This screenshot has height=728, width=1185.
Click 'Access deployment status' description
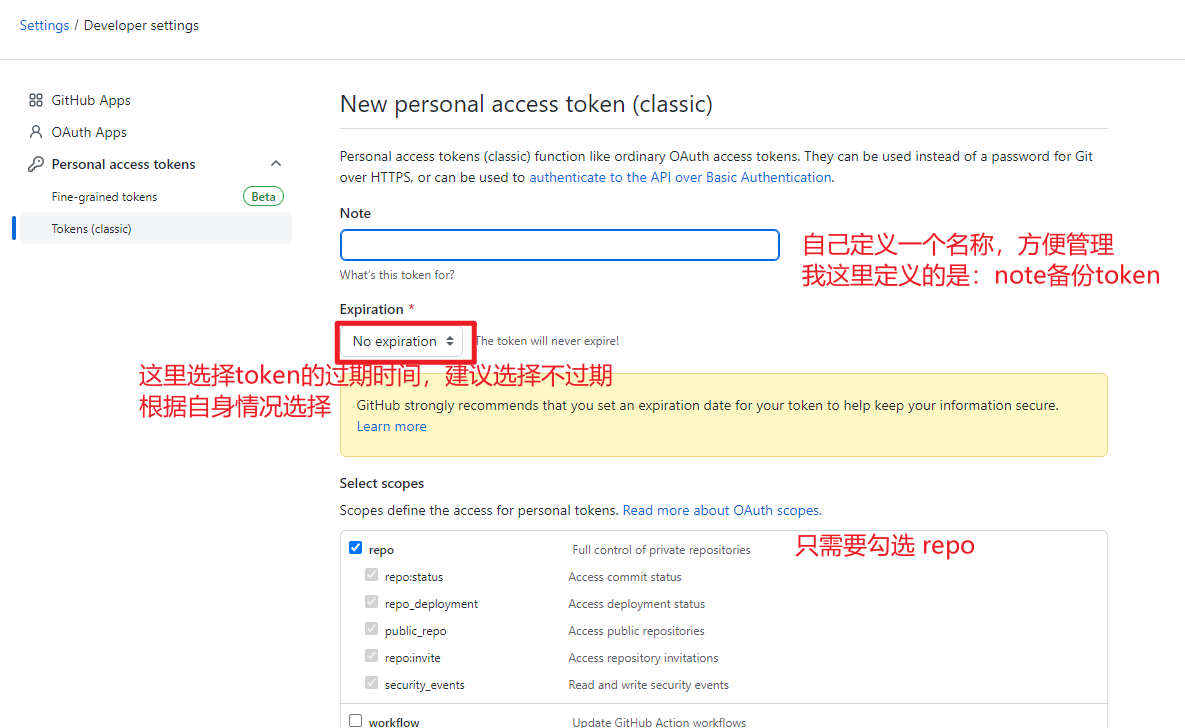pyautogui.click(x=636, y=604)
